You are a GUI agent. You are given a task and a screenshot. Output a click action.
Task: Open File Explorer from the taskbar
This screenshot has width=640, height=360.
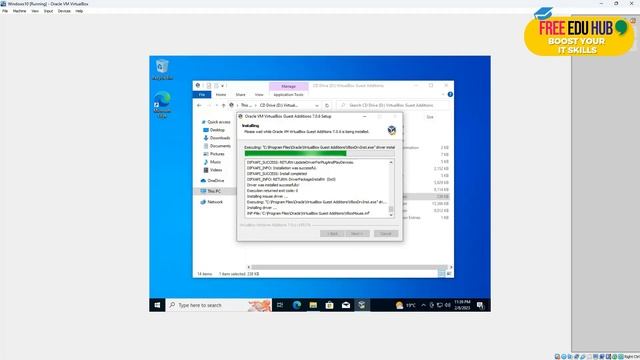coord(313,305)
